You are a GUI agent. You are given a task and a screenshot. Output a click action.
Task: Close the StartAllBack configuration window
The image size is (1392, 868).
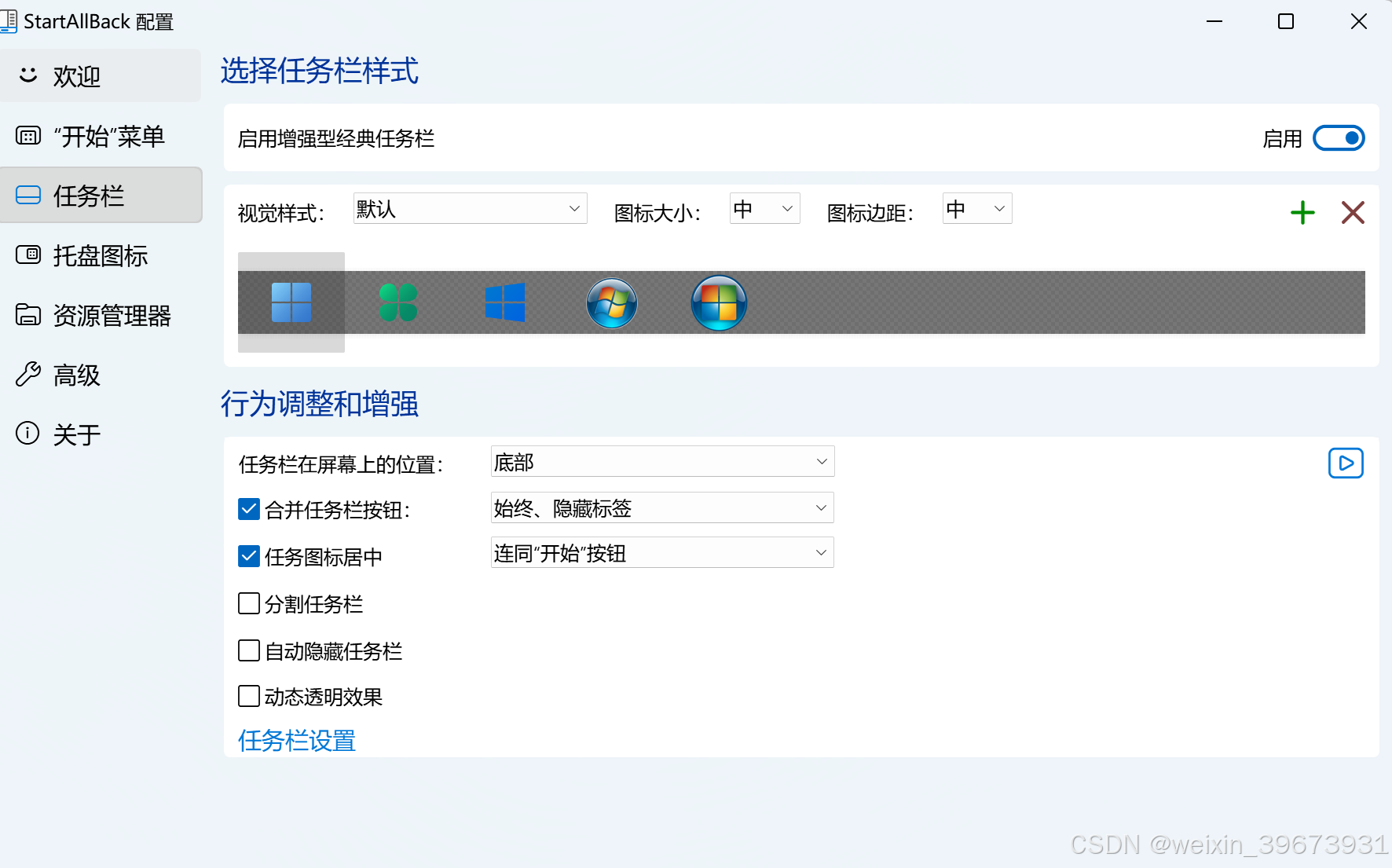pos(1359,21)
